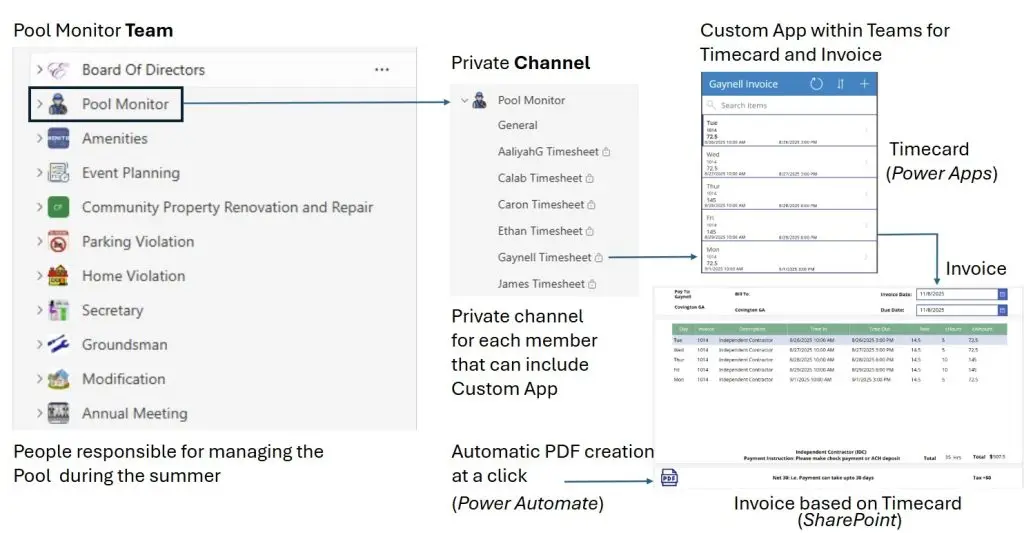Viewport: 1024px width, 533px height.
Task: Expand the Home Violation team
Action: tap(39, 276)
